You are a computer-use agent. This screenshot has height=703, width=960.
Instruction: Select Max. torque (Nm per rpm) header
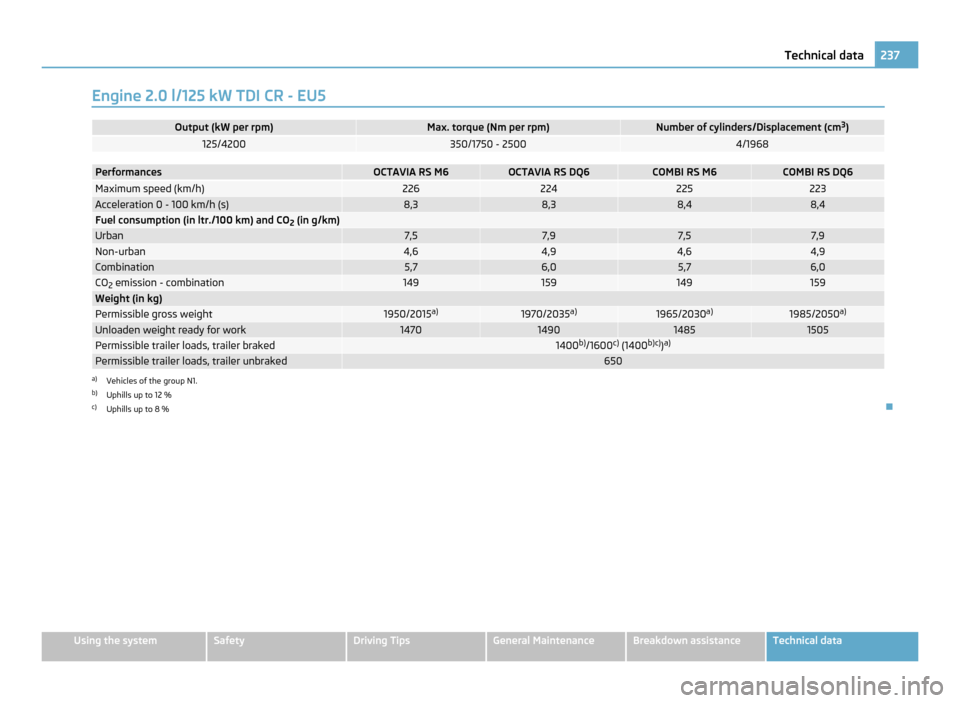coord(488,127)
